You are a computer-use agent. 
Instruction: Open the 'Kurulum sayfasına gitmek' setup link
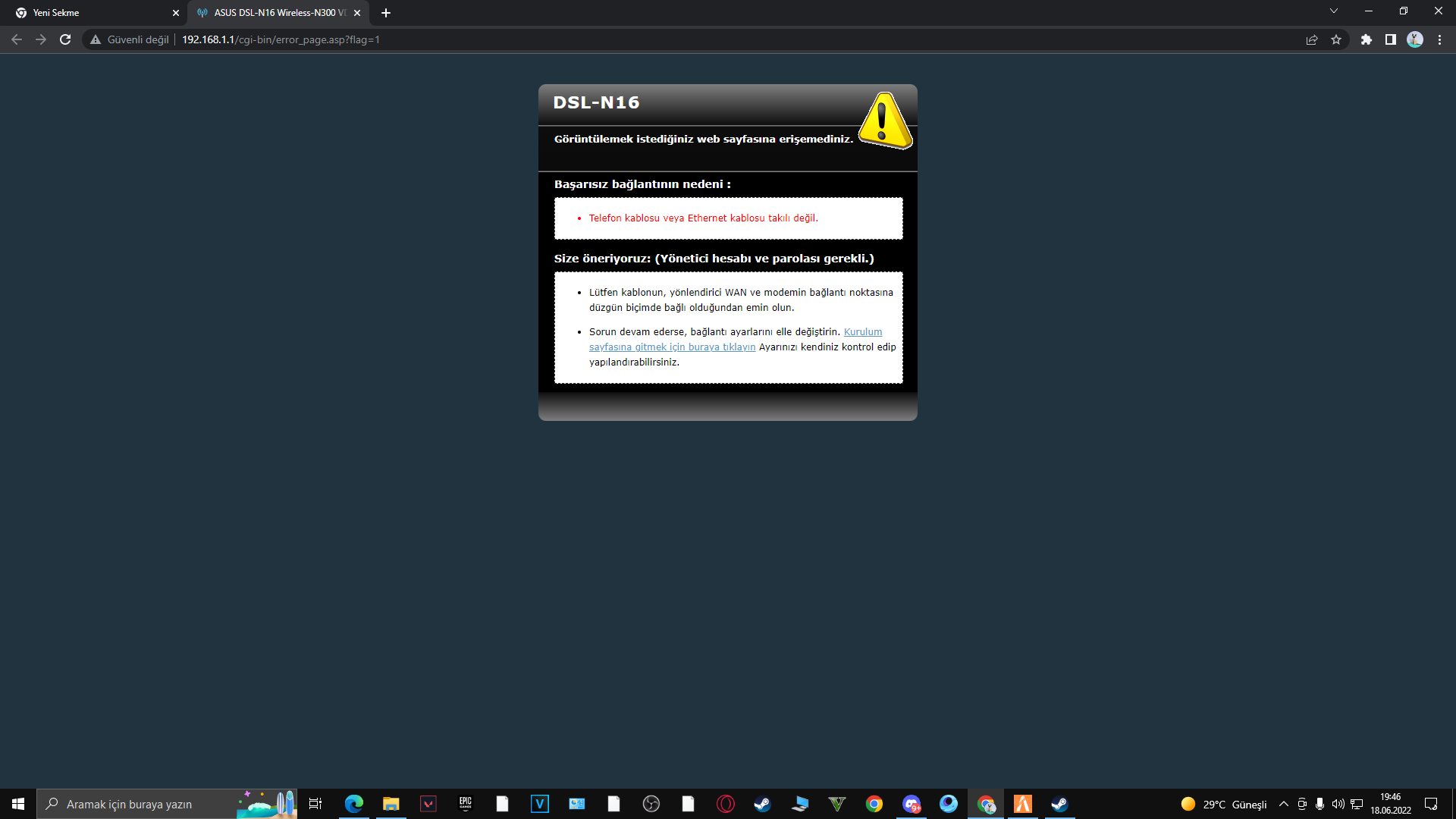(672, 347)
